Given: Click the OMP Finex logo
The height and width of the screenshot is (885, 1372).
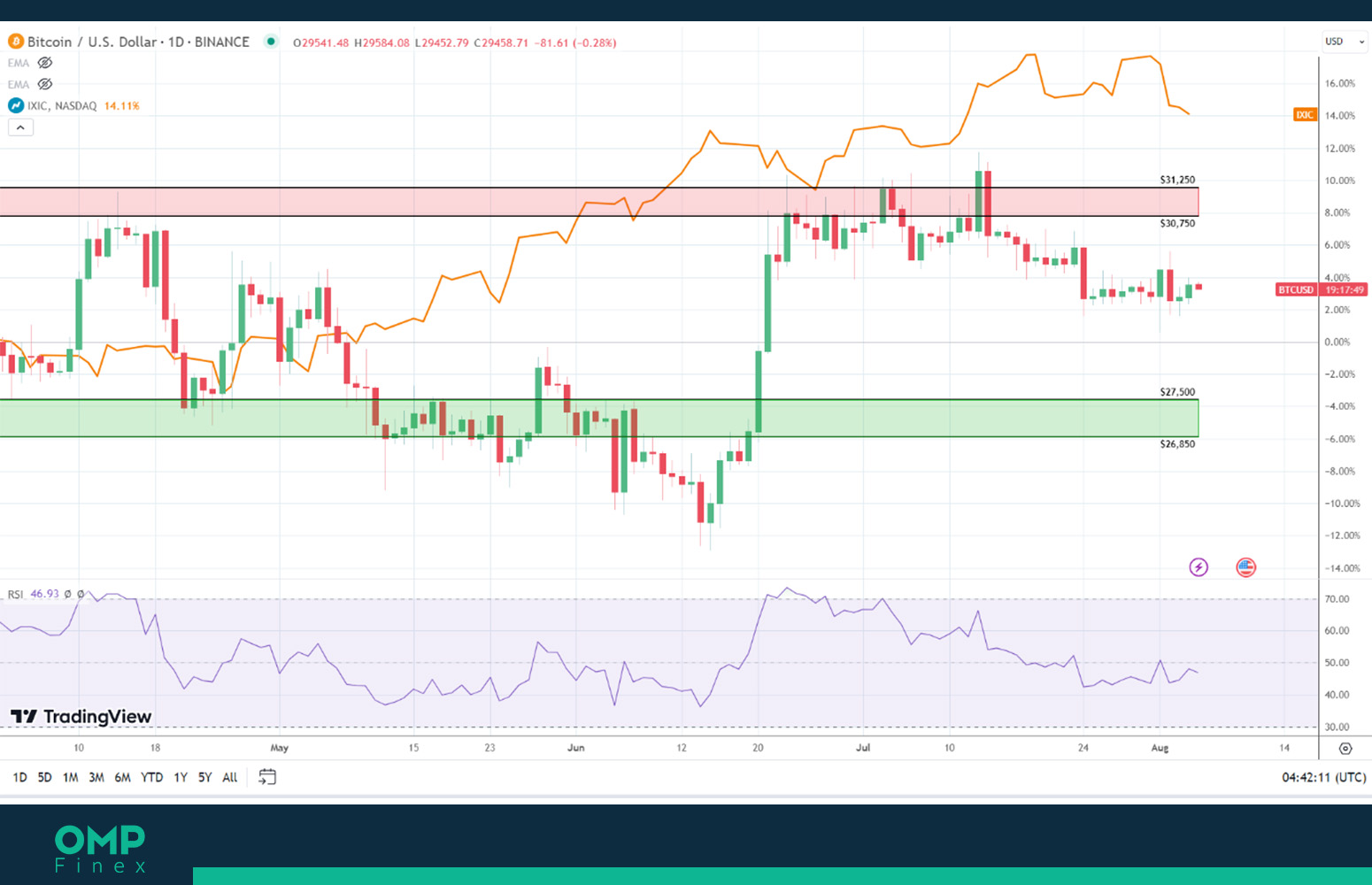Looking at the screenshot, I should point(100,850).
